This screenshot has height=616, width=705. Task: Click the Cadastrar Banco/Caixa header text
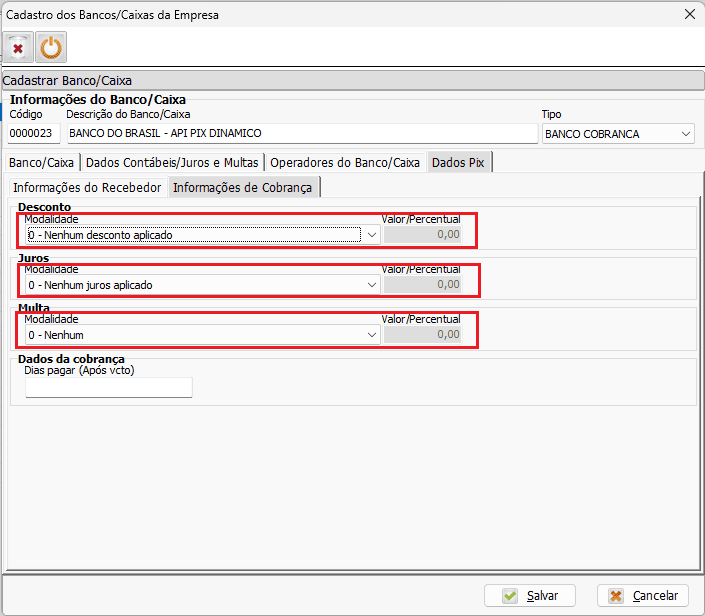tap(67, 80)
